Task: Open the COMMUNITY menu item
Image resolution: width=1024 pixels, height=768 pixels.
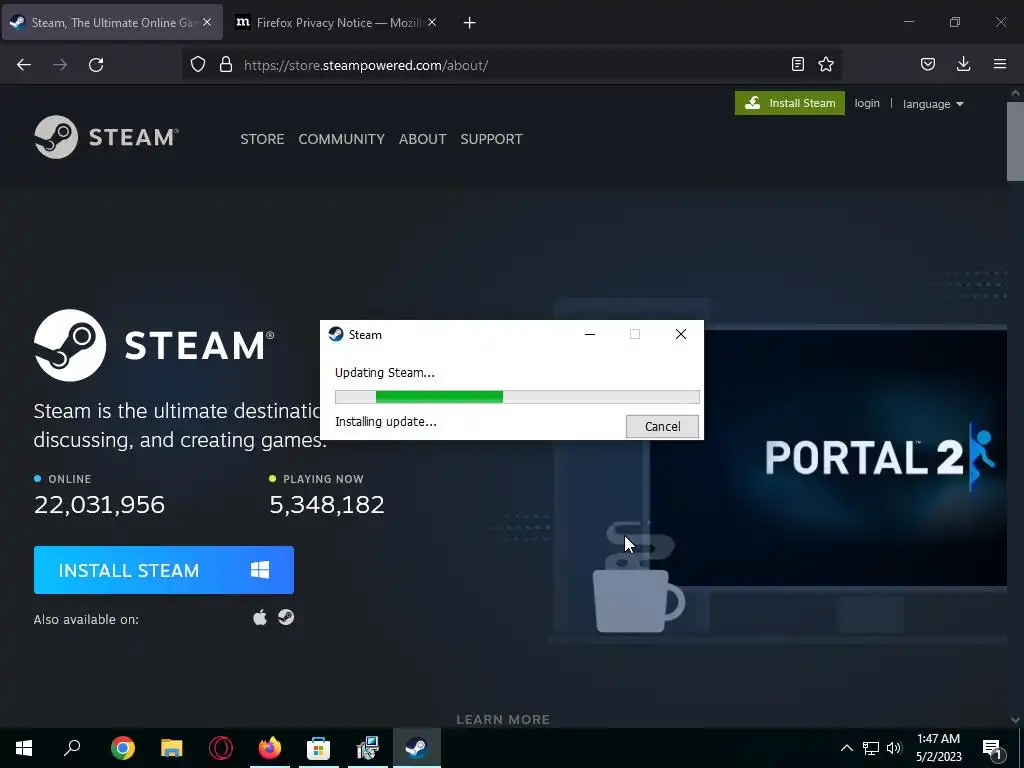Action: coord(342,139)
